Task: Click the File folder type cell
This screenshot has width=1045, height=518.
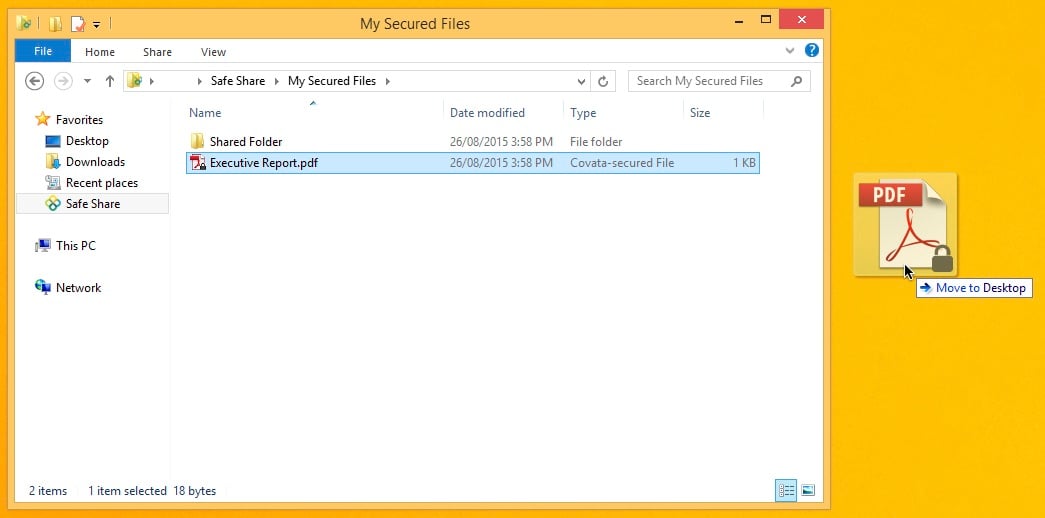Action: pos(596,141)
